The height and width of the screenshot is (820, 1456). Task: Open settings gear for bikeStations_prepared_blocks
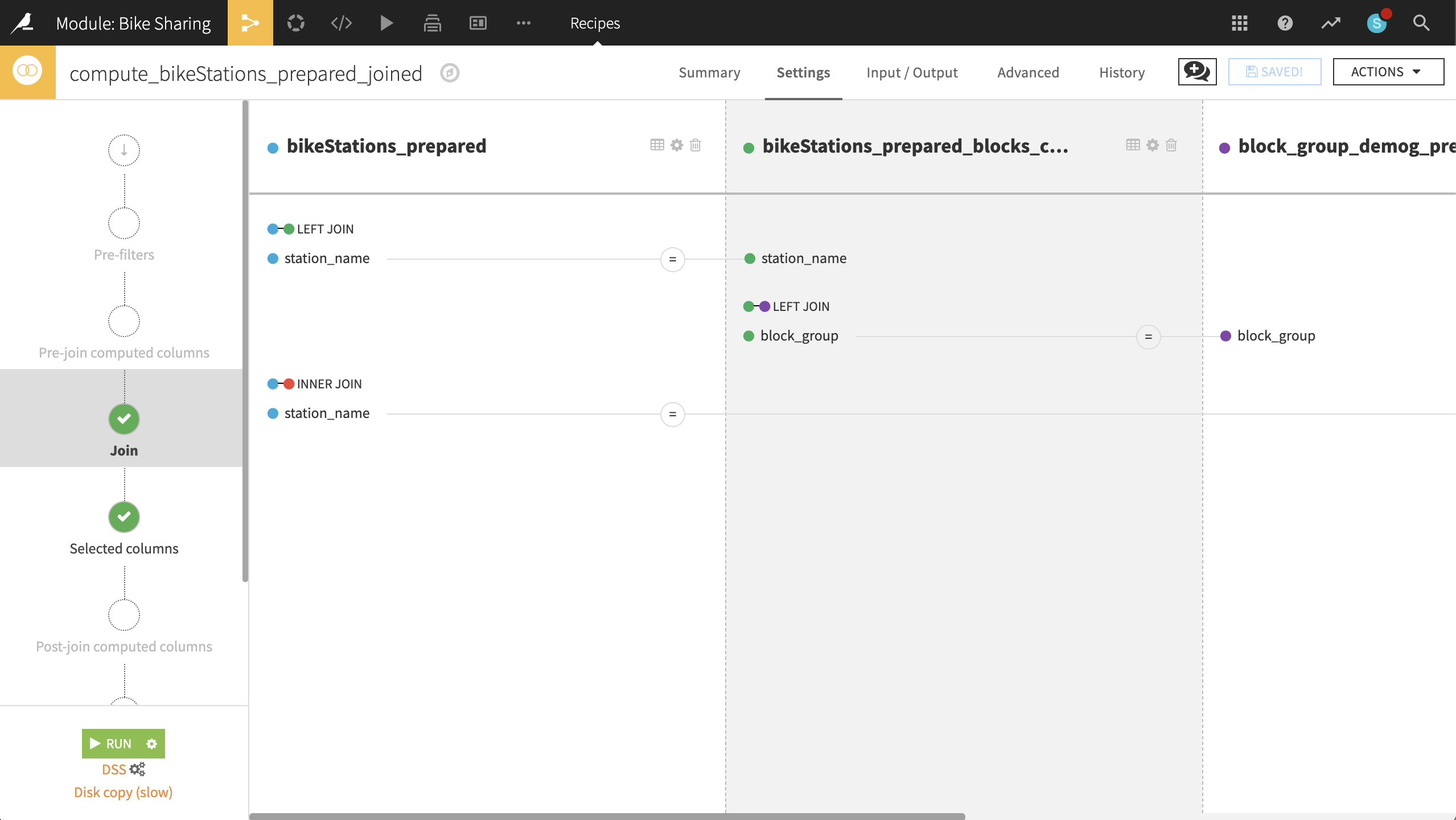(x=1153, y=145)
